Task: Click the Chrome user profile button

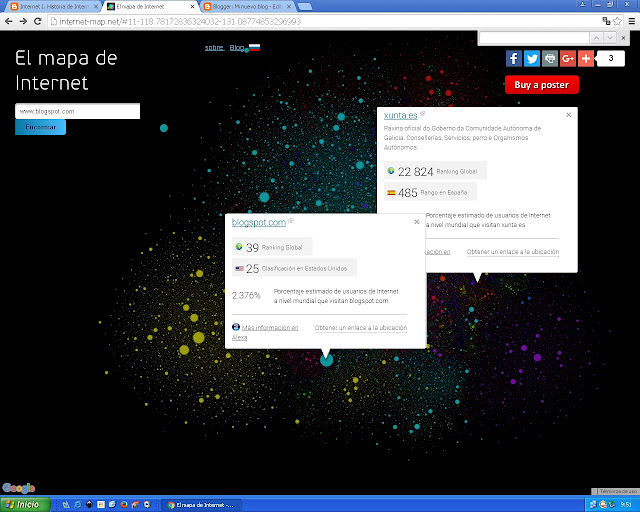Action: point(582,4)
